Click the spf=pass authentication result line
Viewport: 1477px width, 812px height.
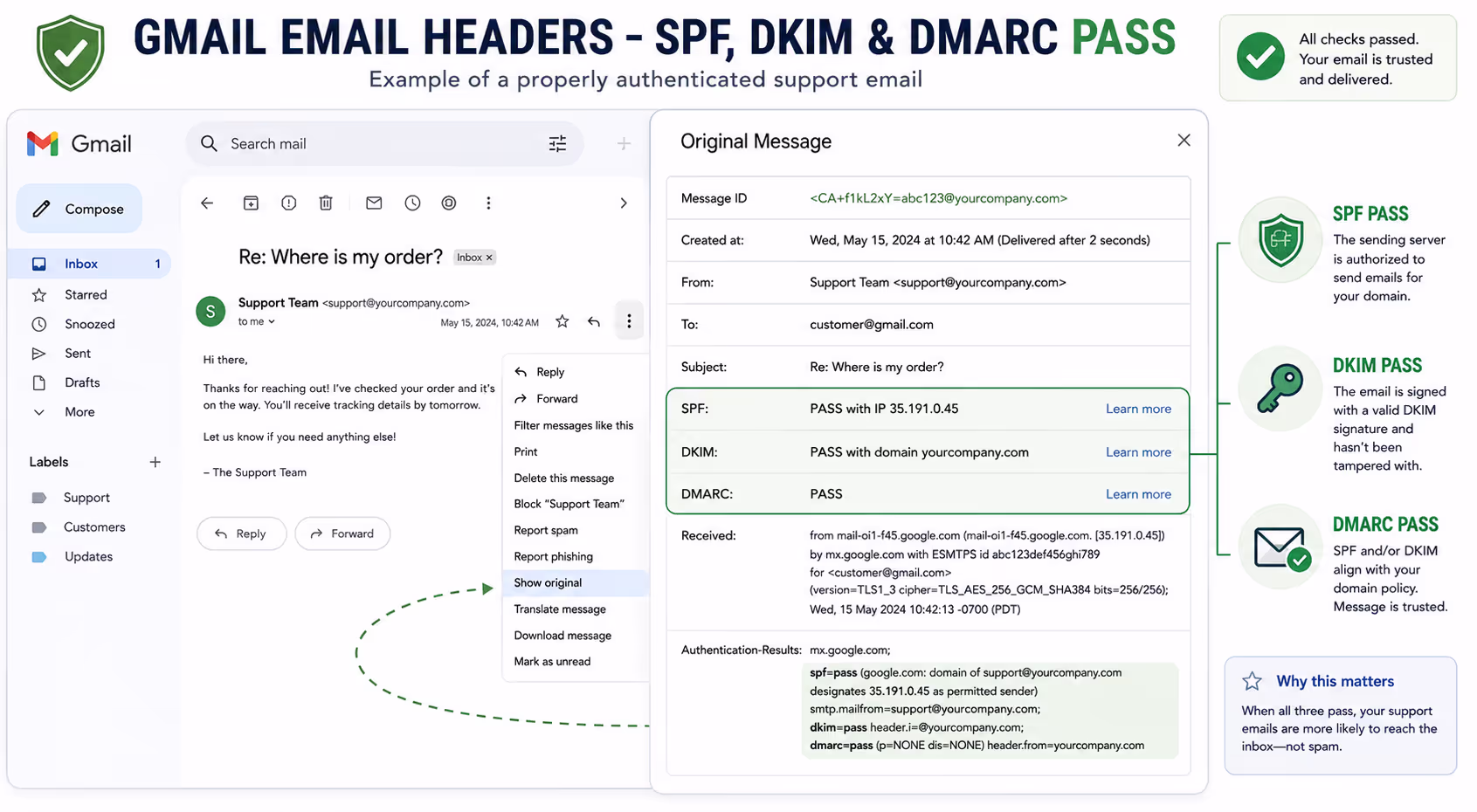click(x=965, y=673)
